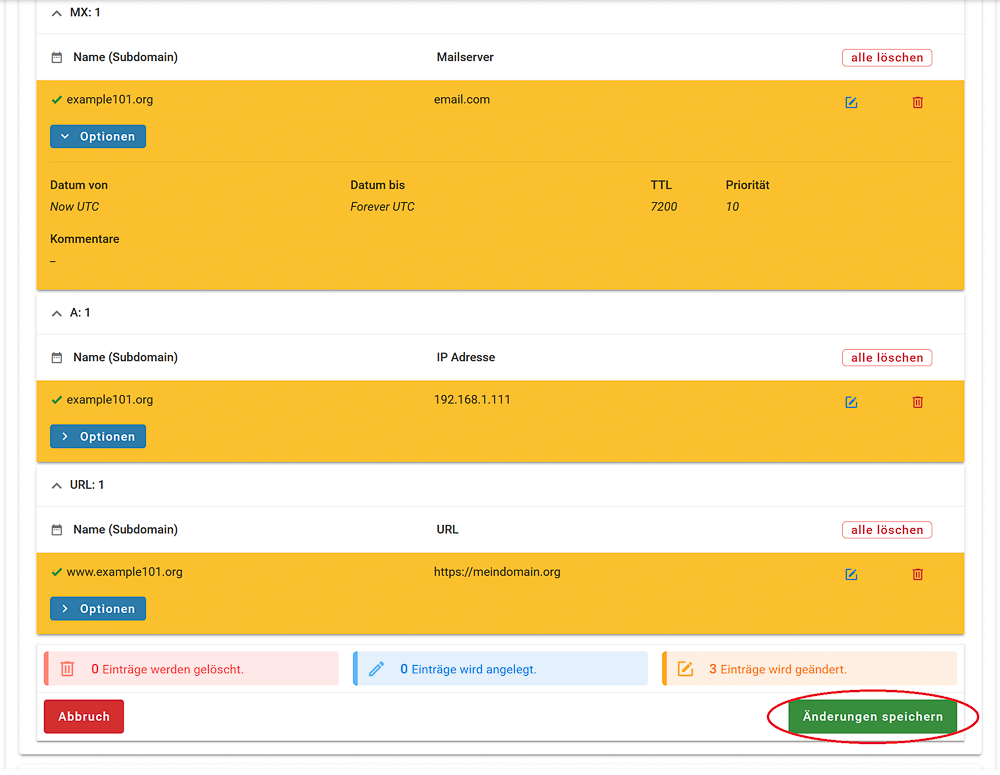The image size is (1000, 775).
Task: Edit the A record 192.168.1.111
Action: [851, 402]
